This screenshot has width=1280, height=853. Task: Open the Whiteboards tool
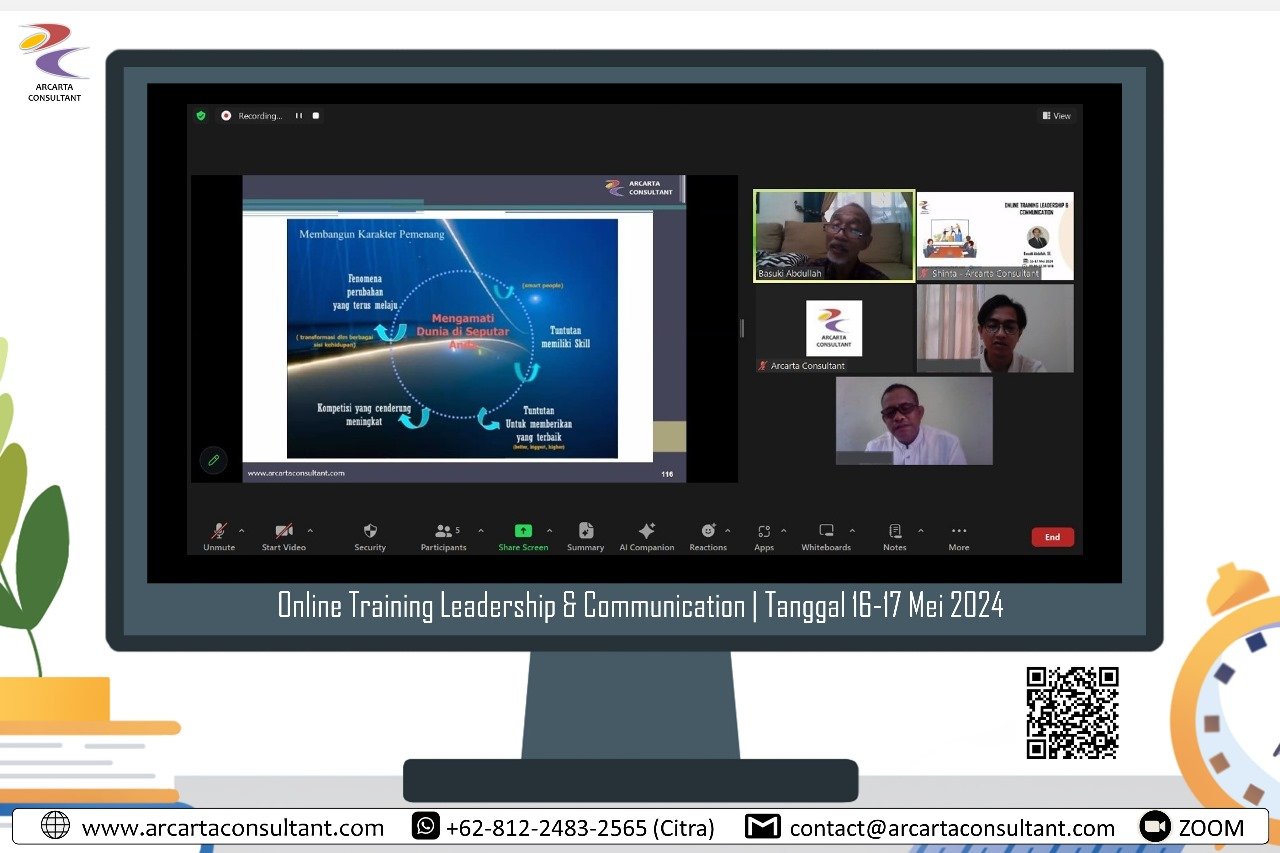(826, 531)
